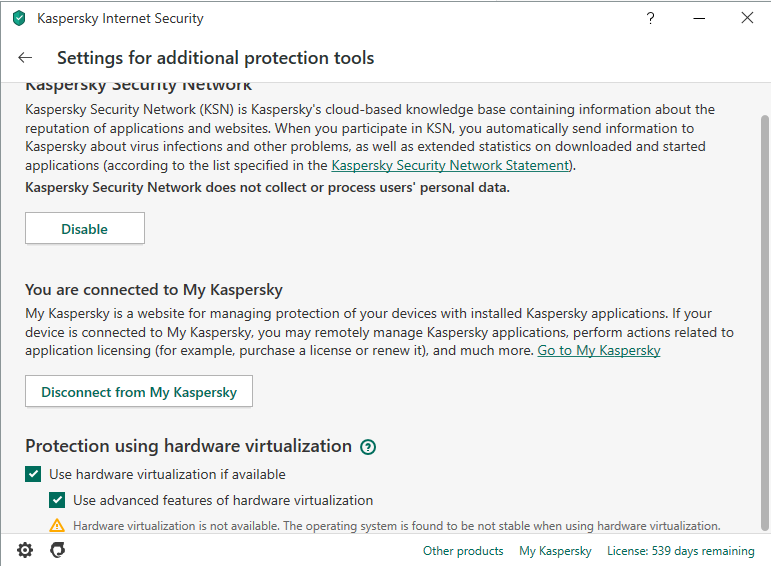This screenshot has width=771, height=566.
Task: Click Disconnect from My Kaspersky button
Action: (x=139, y=392)
